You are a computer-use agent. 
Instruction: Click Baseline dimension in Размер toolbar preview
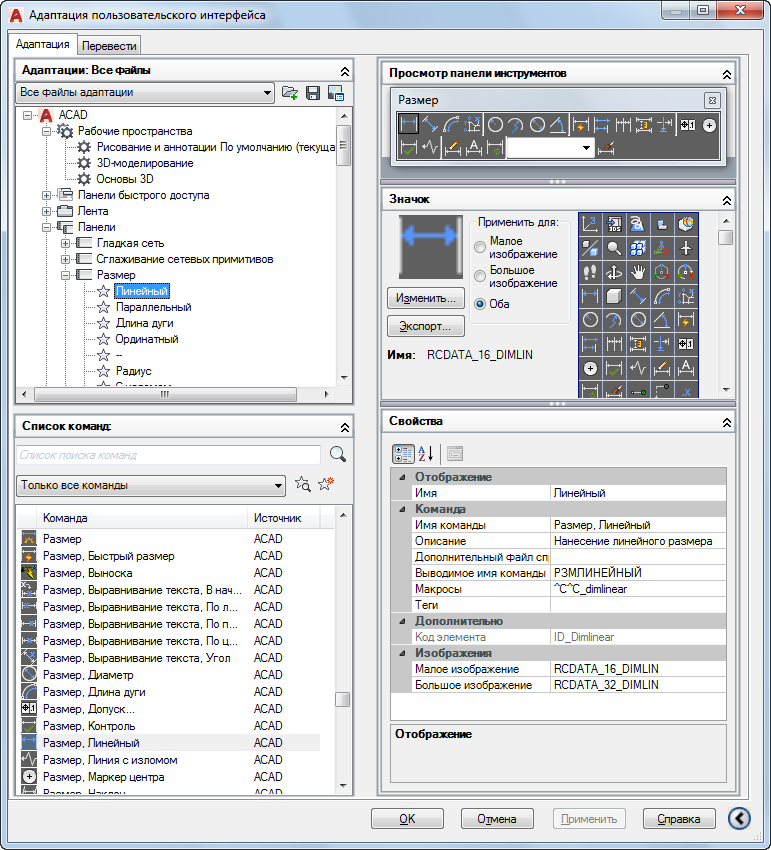601,125
